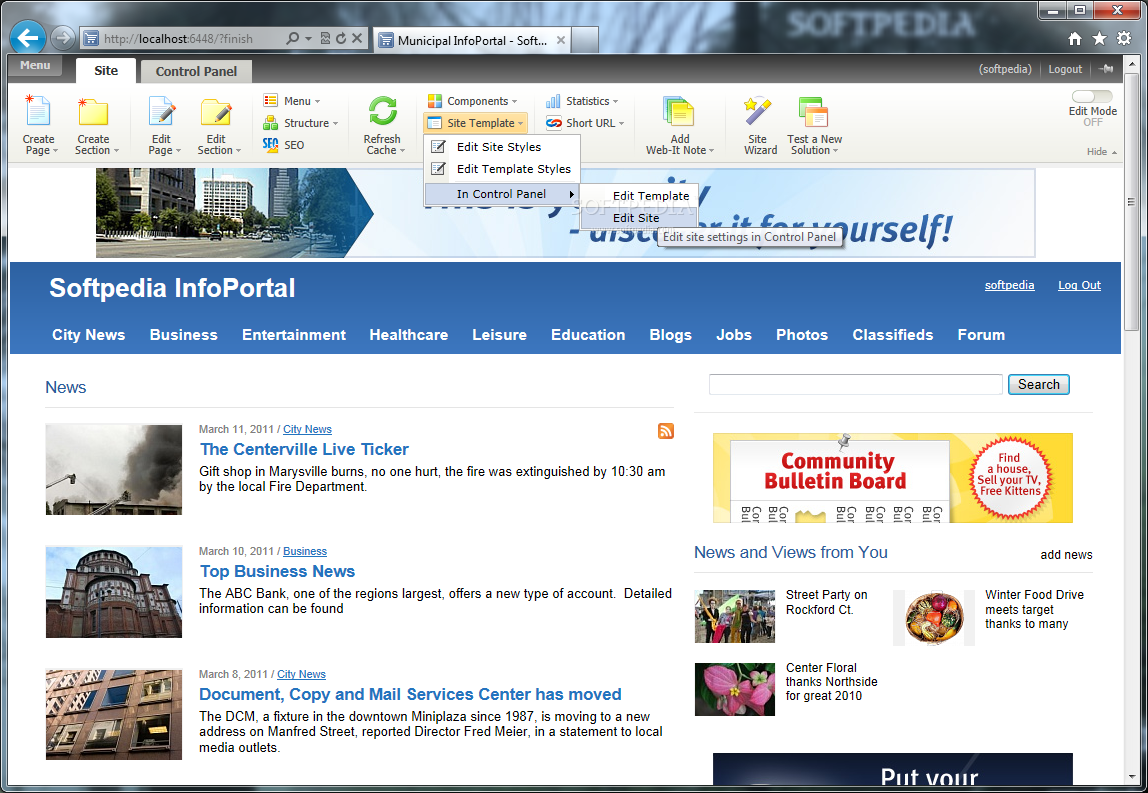The width and height of the screenshot is (1148, 793).
Task: Click the Add Web-It Note icon
Action: (679, 111)
